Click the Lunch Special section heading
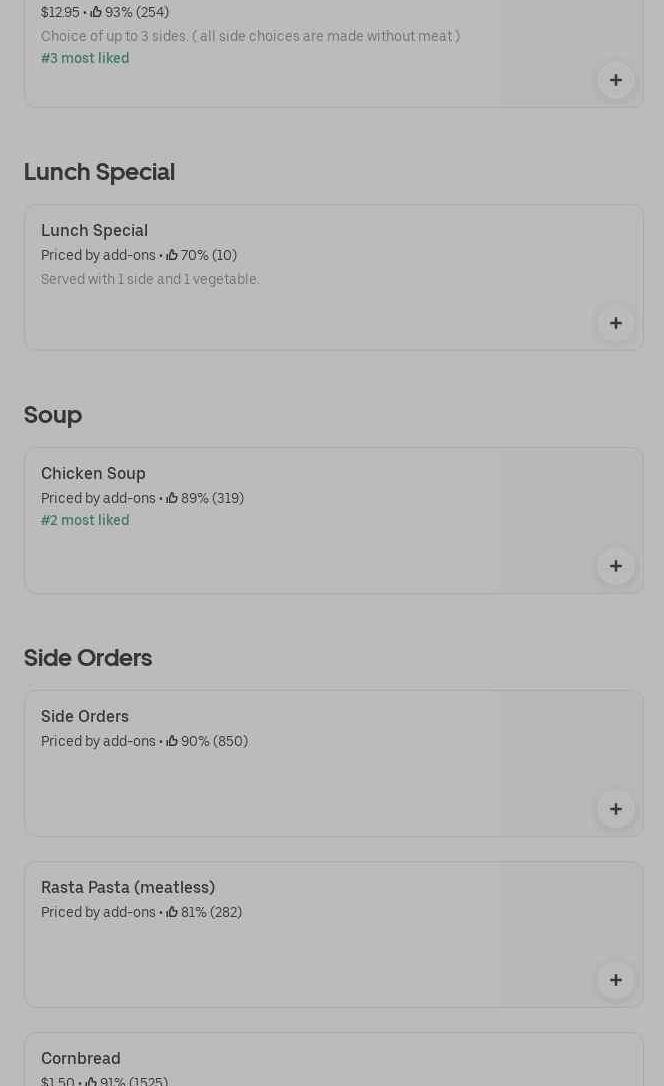Viewport: 664px width, 1086px height. coord(99,171)
